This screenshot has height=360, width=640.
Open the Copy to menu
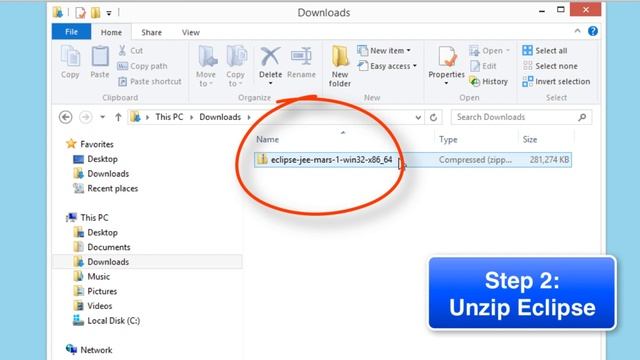point(236,66)
